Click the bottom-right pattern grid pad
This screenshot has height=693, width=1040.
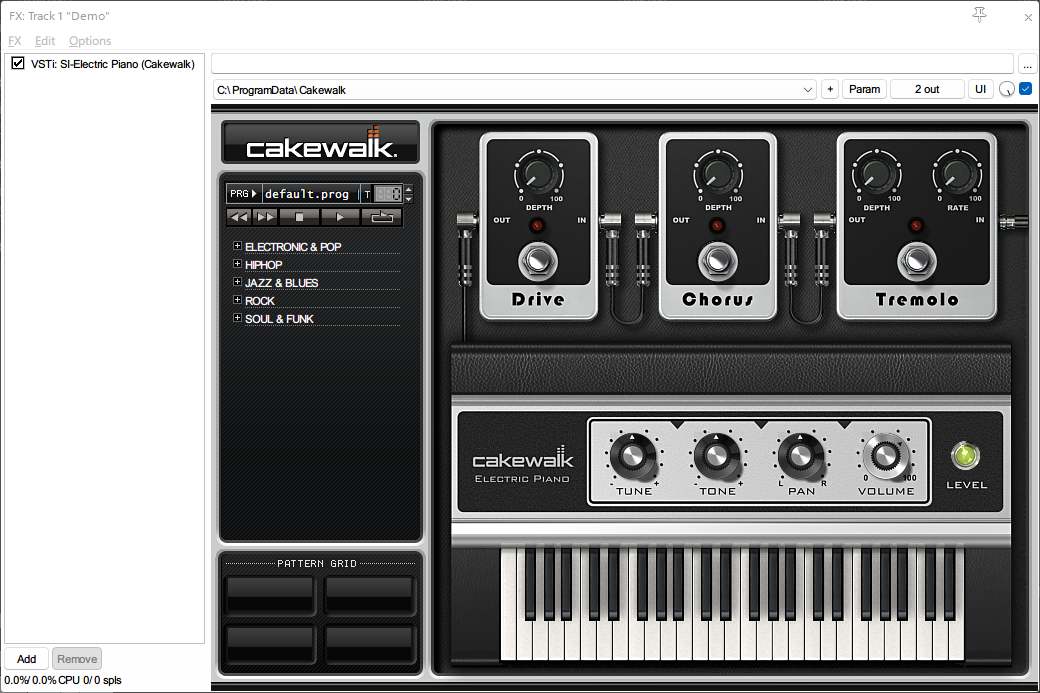369,643
